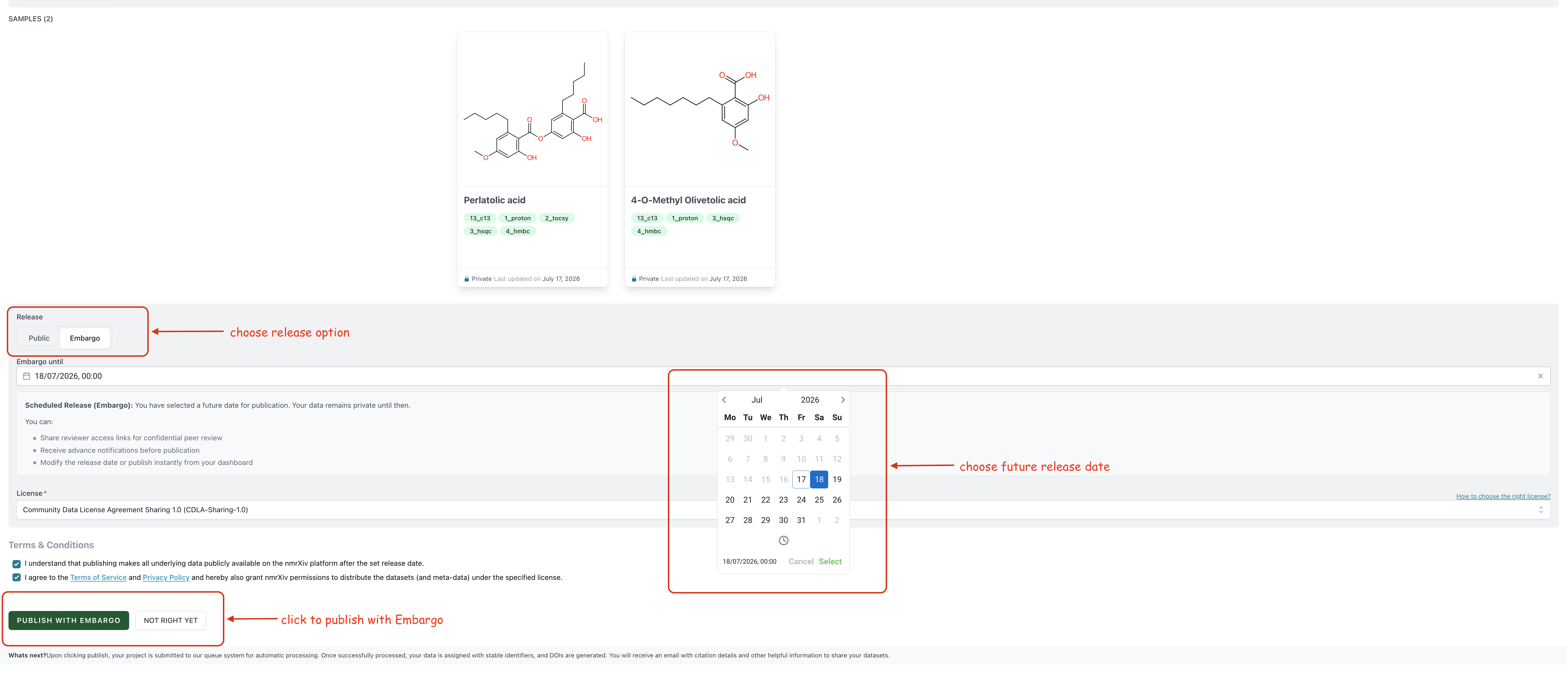The width and height of the screenshot is (1568, 675).
Task: Confirm date with Select button
Action: [x=830, y=562]
